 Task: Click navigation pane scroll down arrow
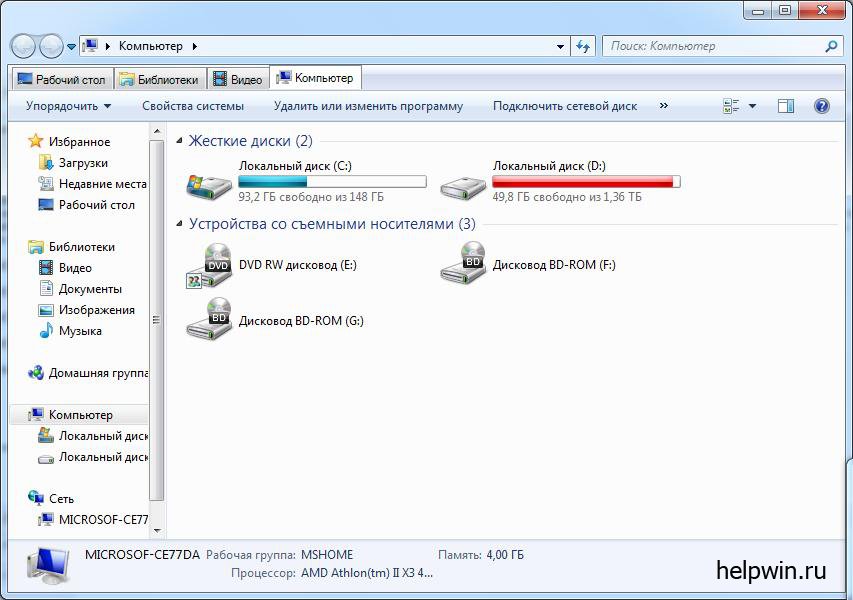tap(157, 530)
